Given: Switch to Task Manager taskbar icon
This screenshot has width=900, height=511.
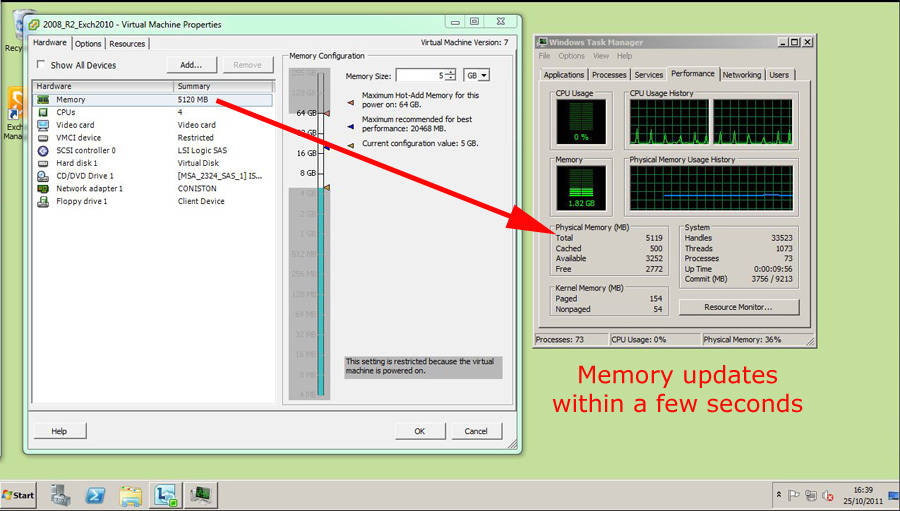Looking at the screenshot, I should (201, 495).
